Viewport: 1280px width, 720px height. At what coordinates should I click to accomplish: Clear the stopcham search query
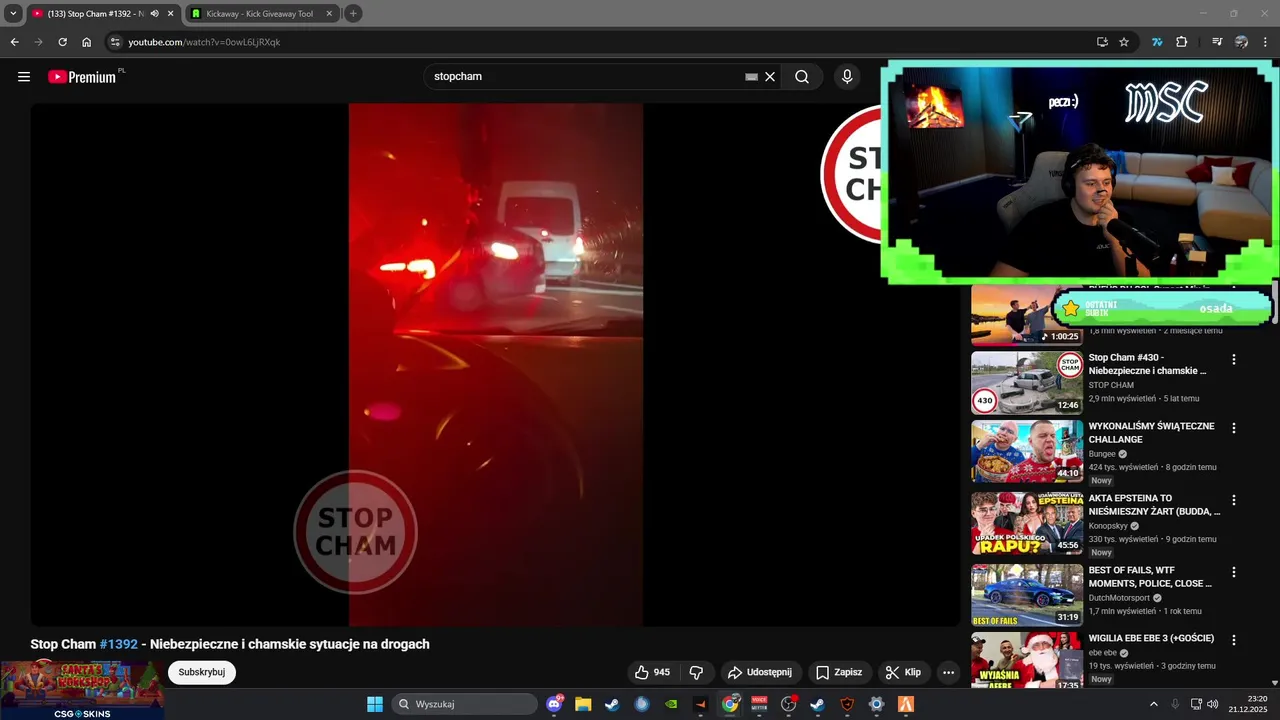pyautogui.click(x=770, y=77)
